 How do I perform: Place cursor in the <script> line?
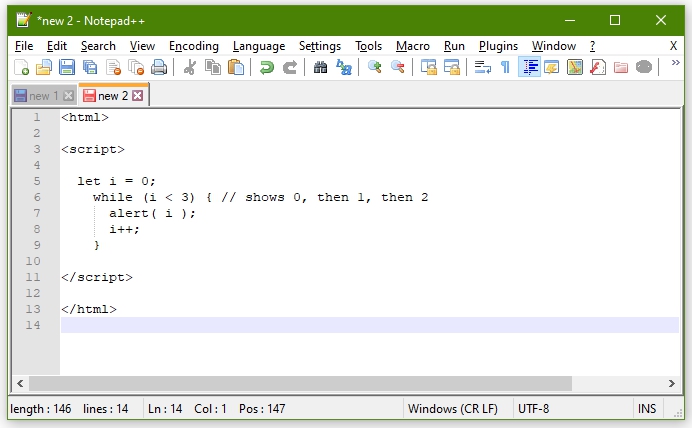[x=93, y=150]
